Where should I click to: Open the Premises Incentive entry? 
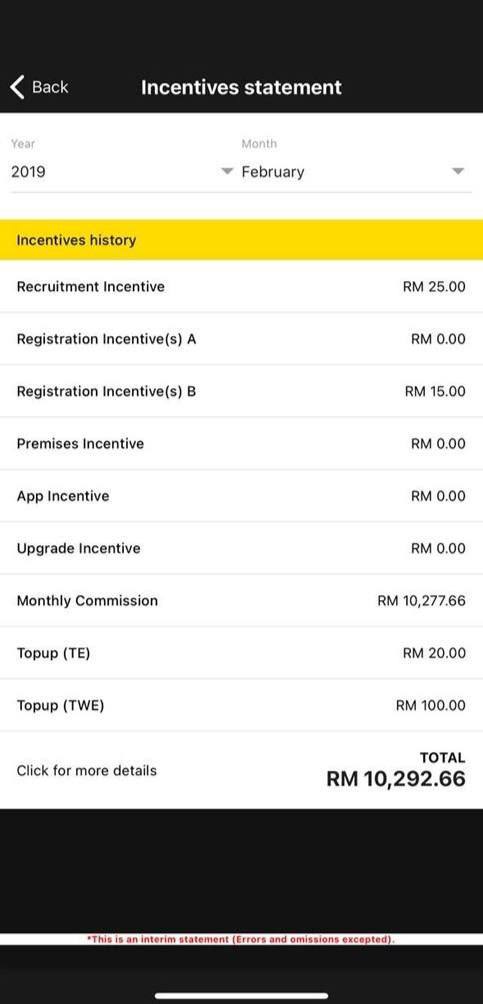(x=242, y=444)
